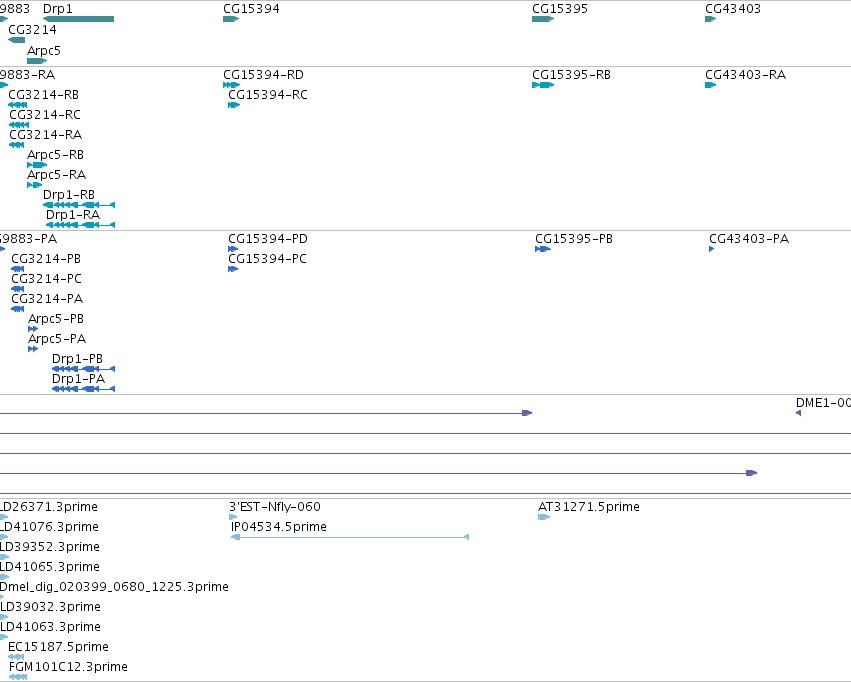Click the Drp1-PB CDS glyph
This screenshot has width=851, height=682.
click(84, 369)
